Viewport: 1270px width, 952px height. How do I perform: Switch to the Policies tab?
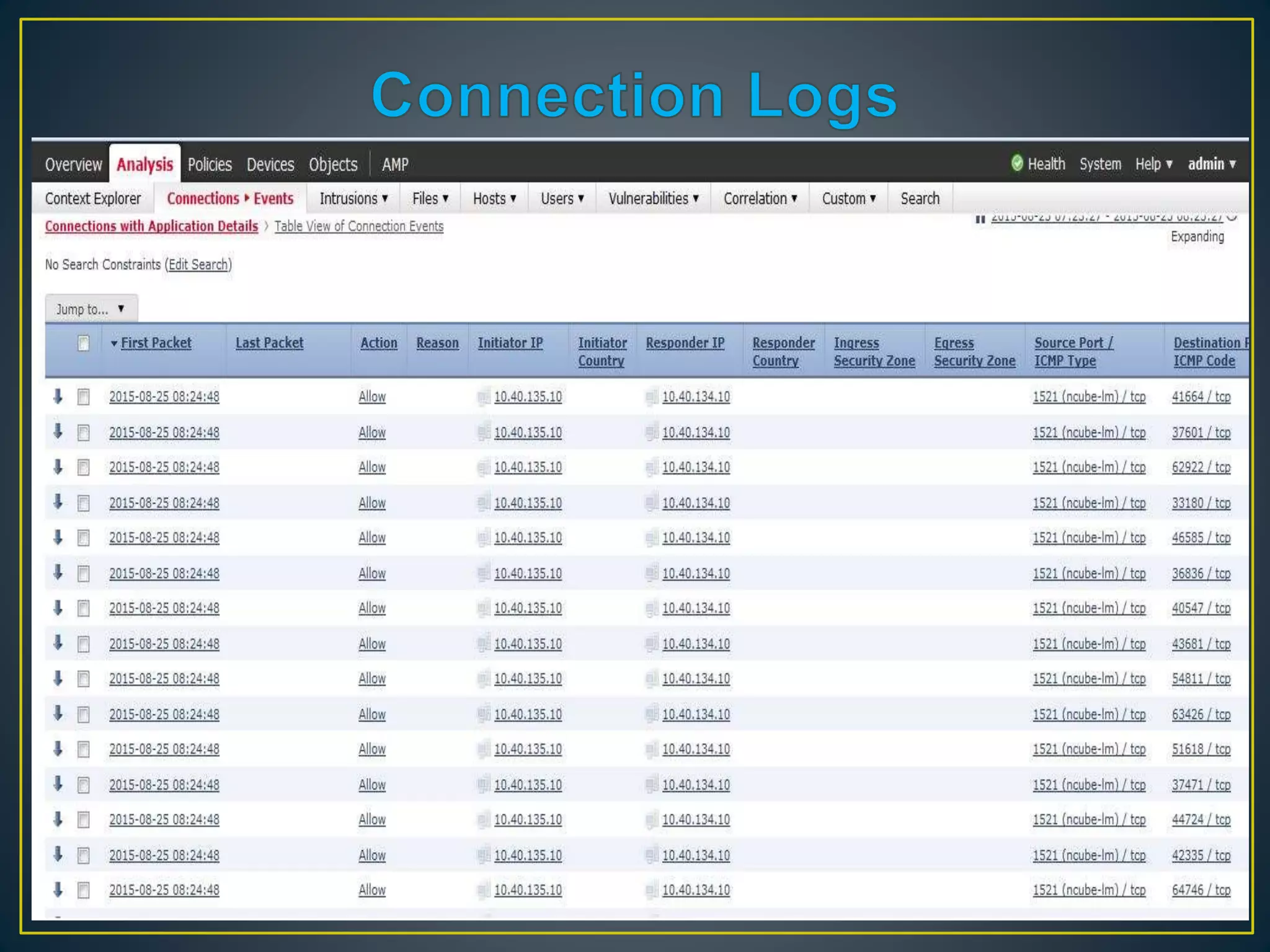(210, 164)
